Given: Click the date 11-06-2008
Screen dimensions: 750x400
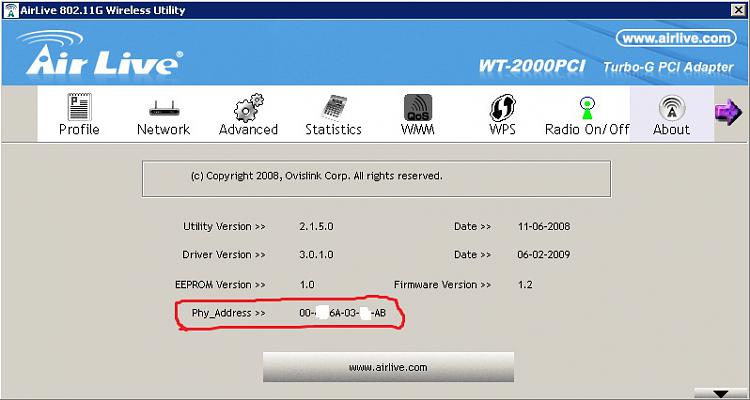Looking at the screenshot, I should click(544, 226).
